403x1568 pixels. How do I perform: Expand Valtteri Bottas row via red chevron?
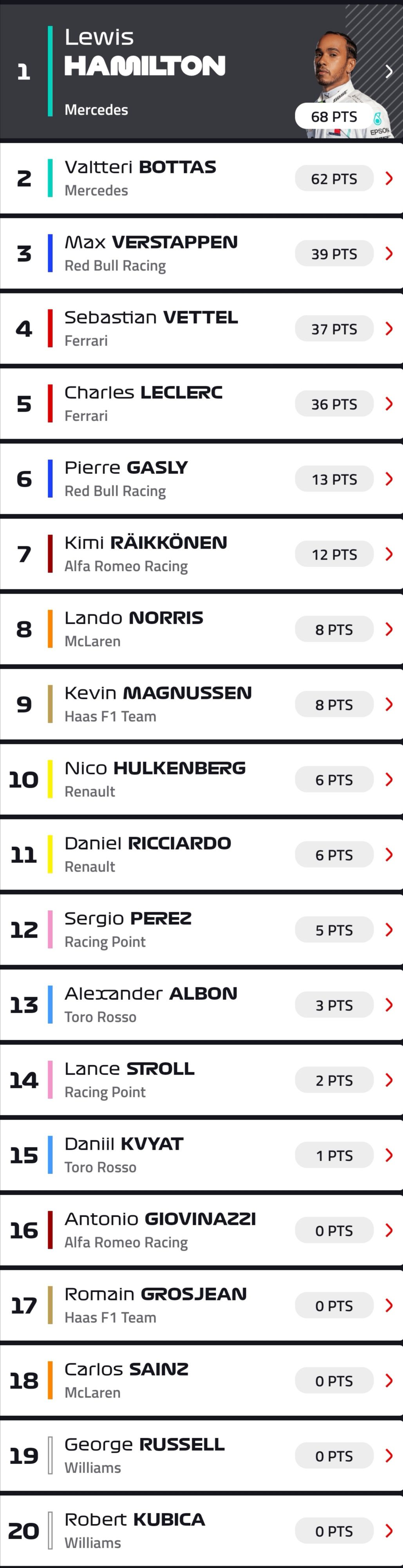(389, 178)
